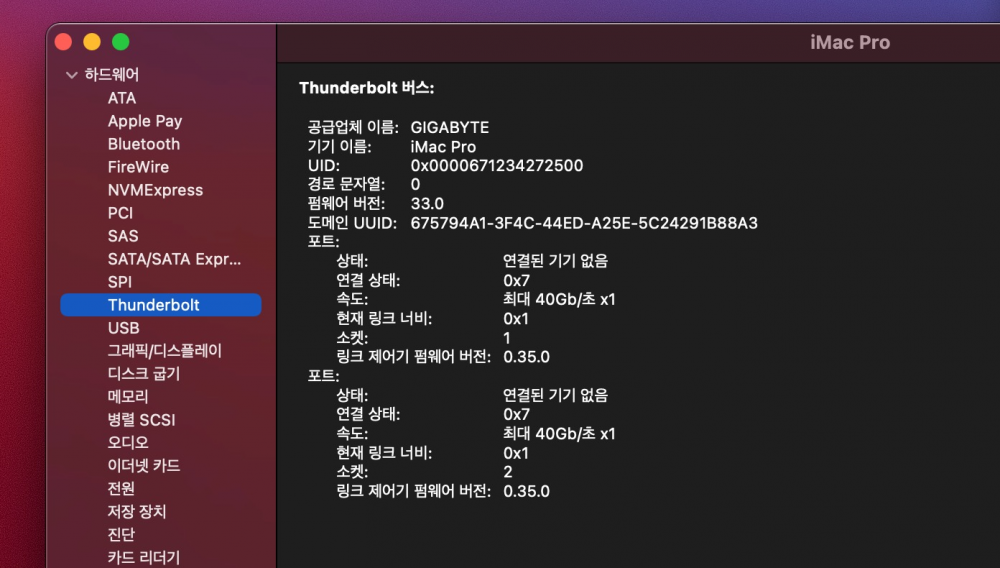
Task: Click the iMac Pro window title
Action: point(850,42)
